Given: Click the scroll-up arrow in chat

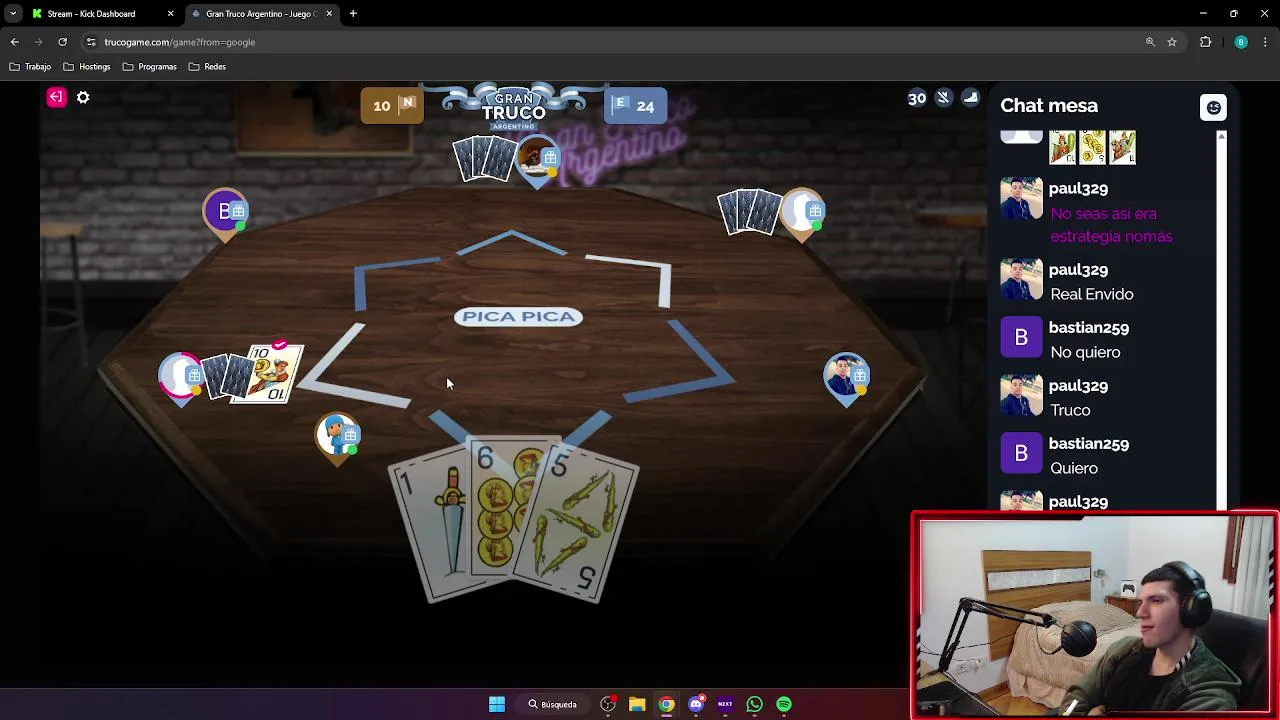Looking at the screenshot, I should click(1221, 135).
